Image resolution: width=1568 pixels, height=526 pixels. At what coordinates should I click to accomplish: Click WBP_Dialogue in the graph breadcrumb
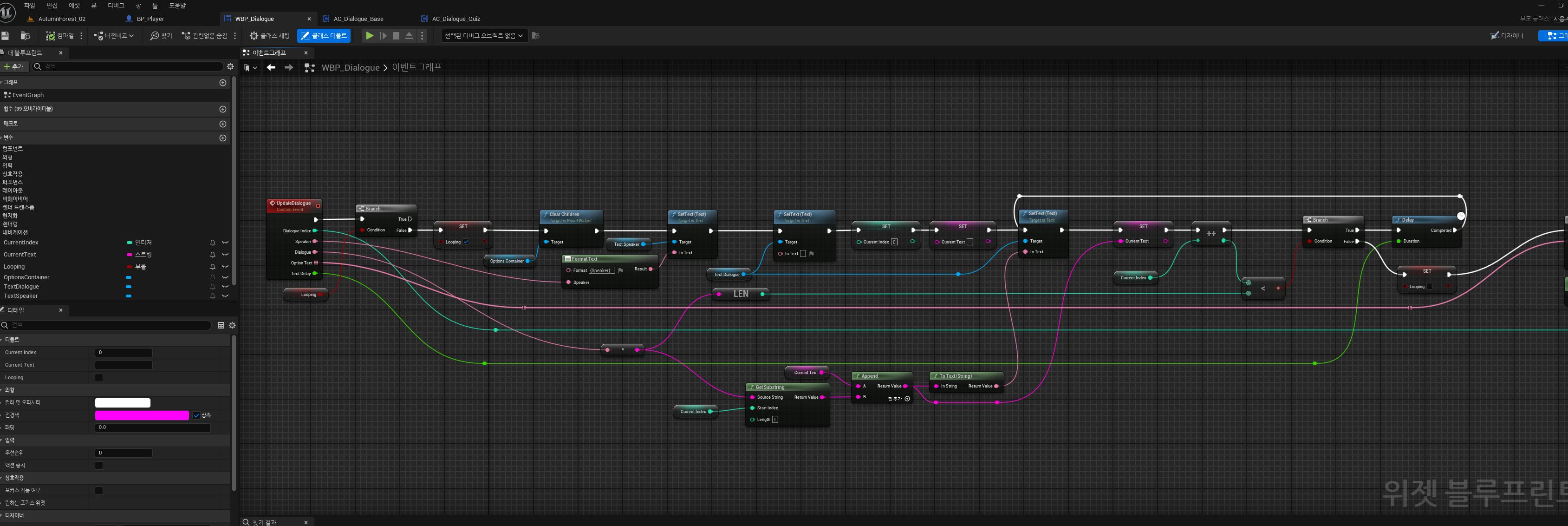pyautogui.click(x=351, y=68)
